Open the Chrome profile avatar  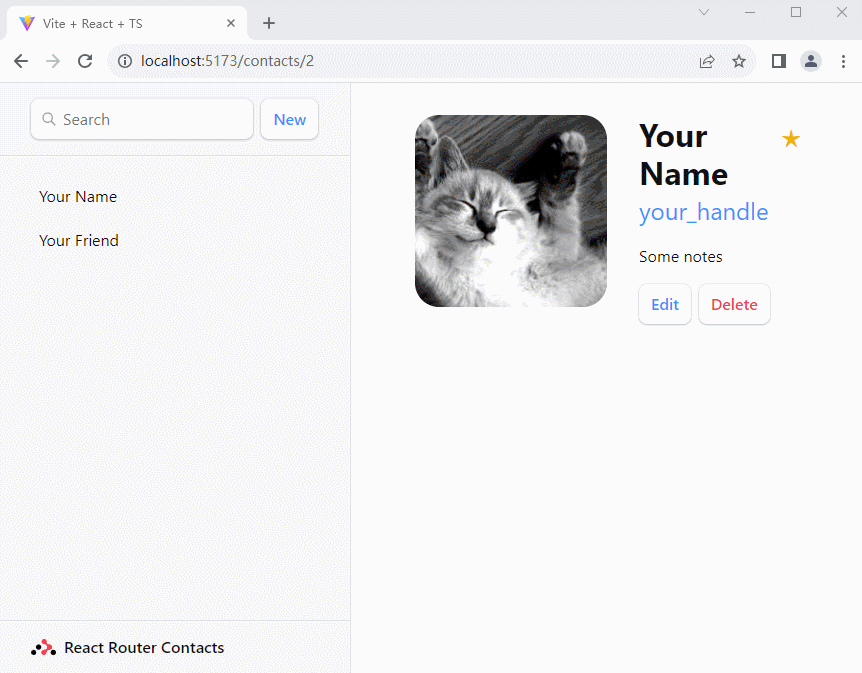(811, 61)
